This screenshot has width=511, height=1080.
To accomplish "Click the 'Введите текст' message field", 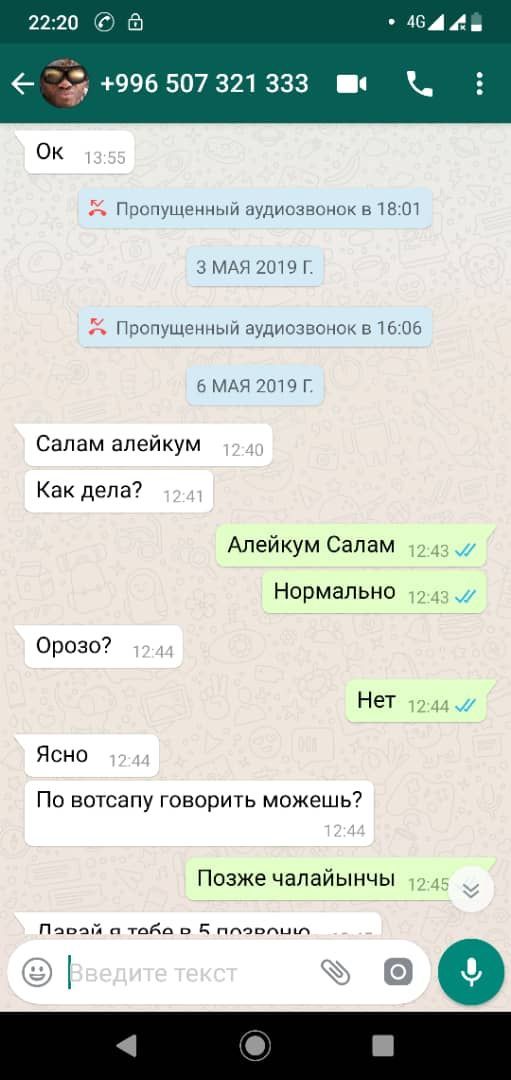I will pos(193,973).
